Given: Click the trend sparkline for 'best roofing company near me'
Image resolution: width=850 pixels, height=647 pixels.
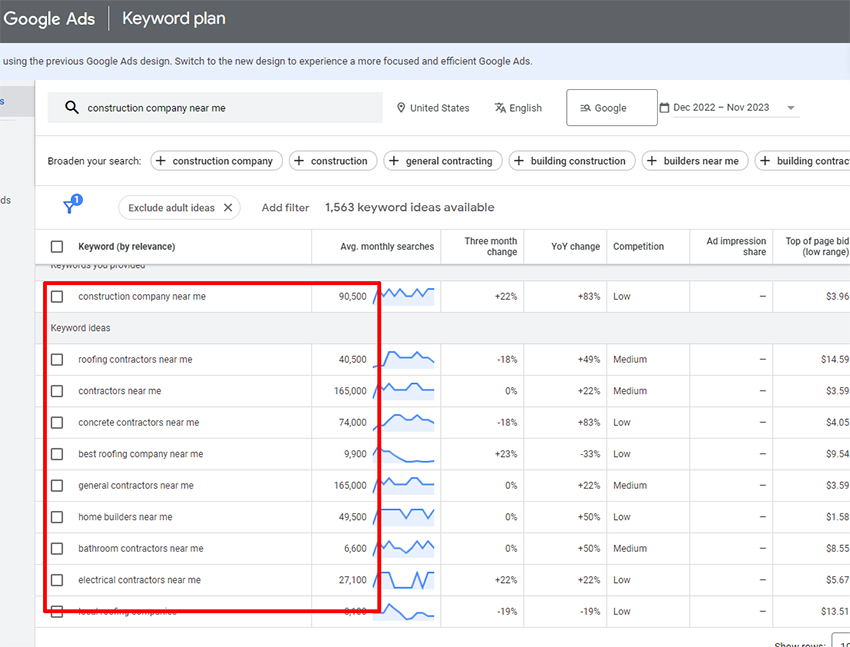Looking at the screenshot, I should click(x=404, y=454).
